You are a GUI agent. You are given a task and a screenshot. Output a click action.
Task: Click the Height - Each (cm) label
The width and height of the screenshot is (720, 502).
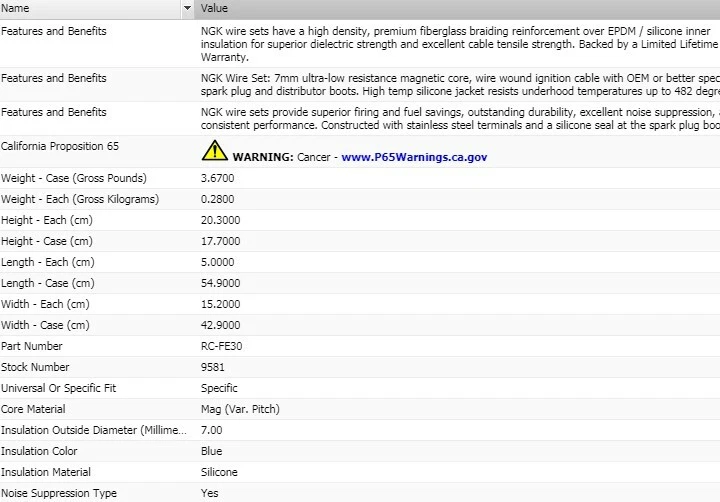[46, 220]
